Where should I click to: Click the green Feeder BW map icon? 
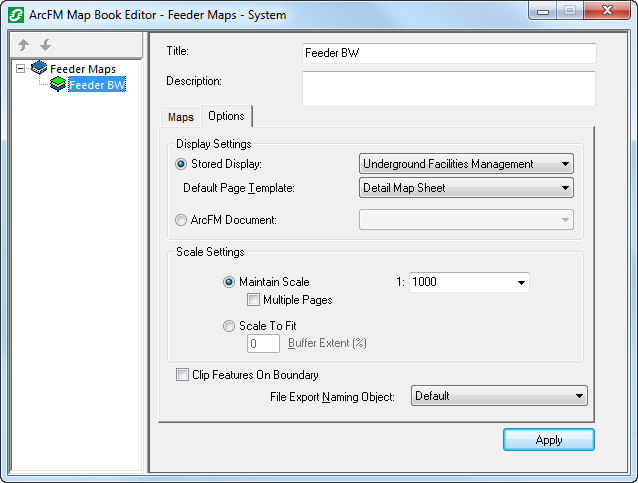[58, 85]
